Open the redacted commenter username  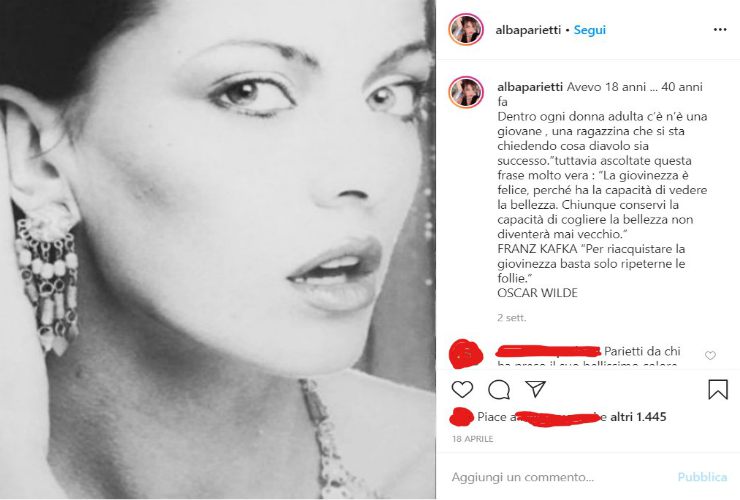click(548, 351)
